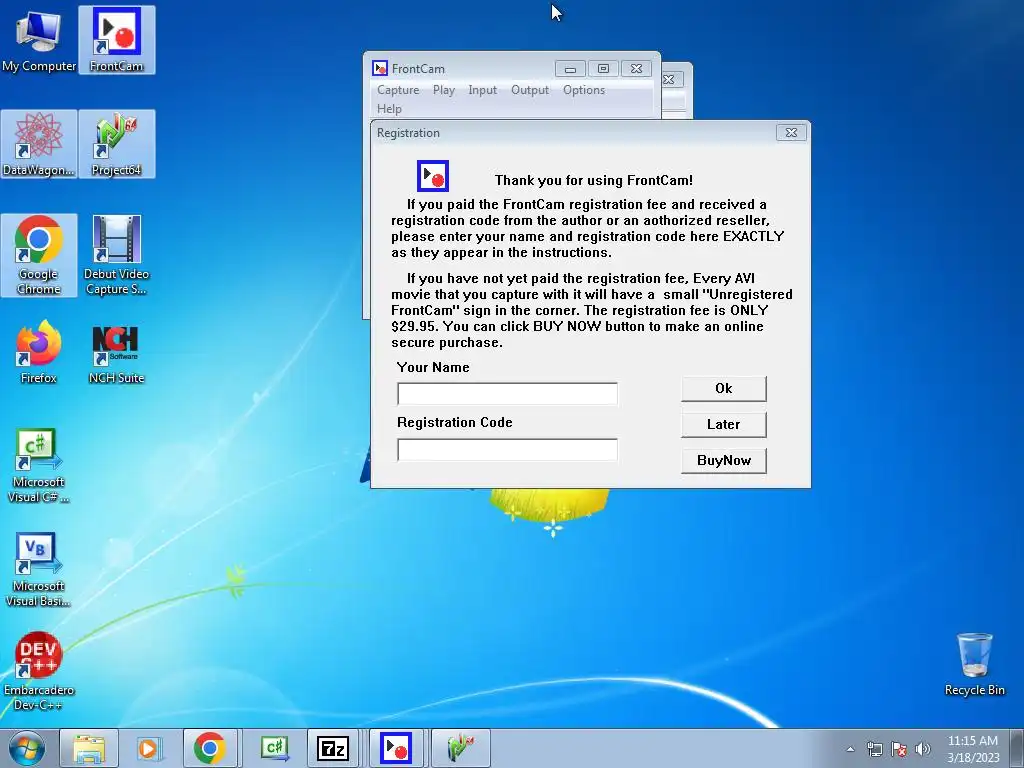Select the DataWagon desktop shortcut
This screenshot has width=1024, height=768.
coord(39,144)
